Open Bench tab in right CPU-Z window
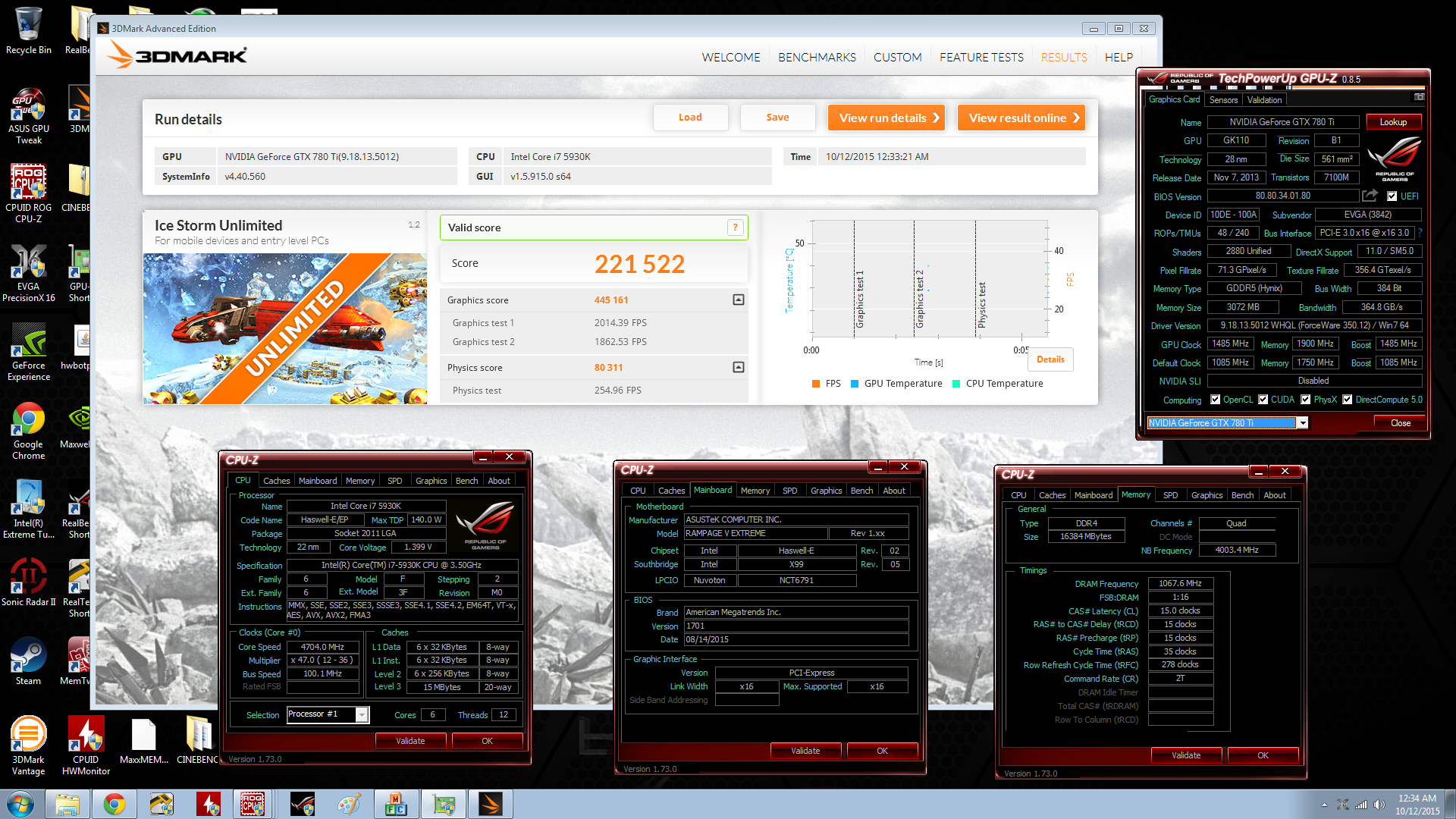 pos(1242,495)
